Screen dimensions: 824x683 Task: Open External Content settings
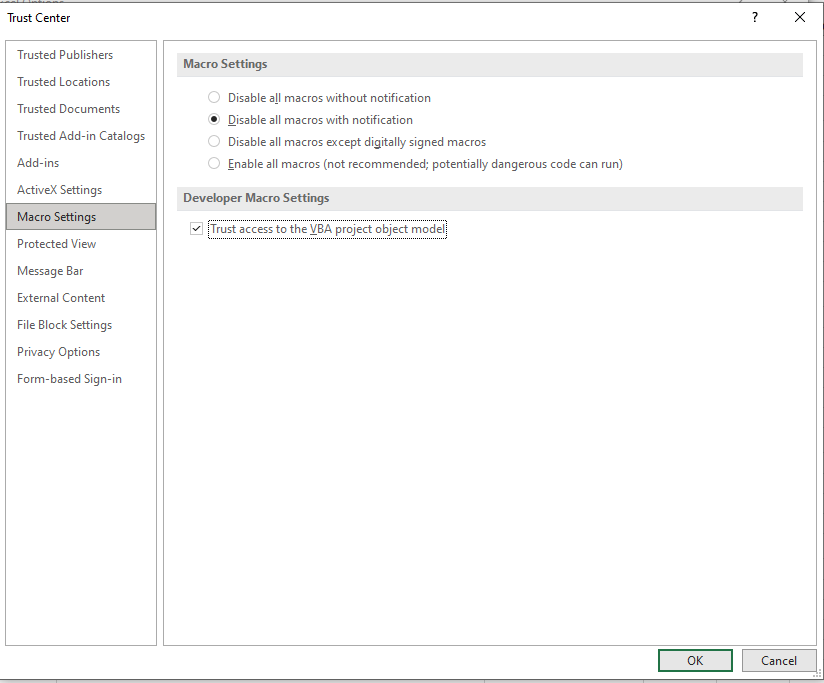click(x=61, y=298)
